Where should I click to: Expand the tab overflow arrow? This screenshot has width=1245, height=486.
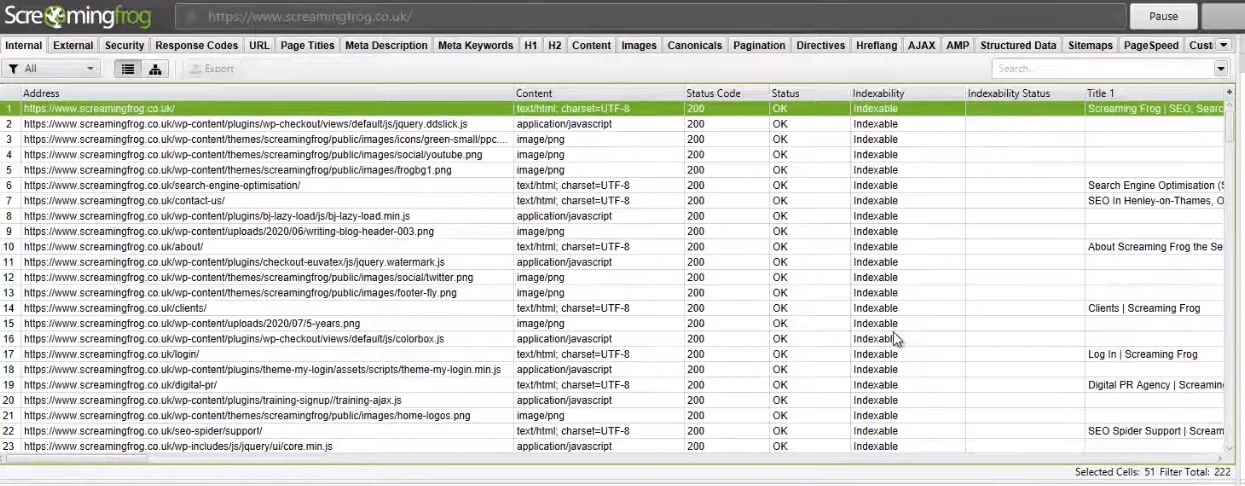point(1223,45)
